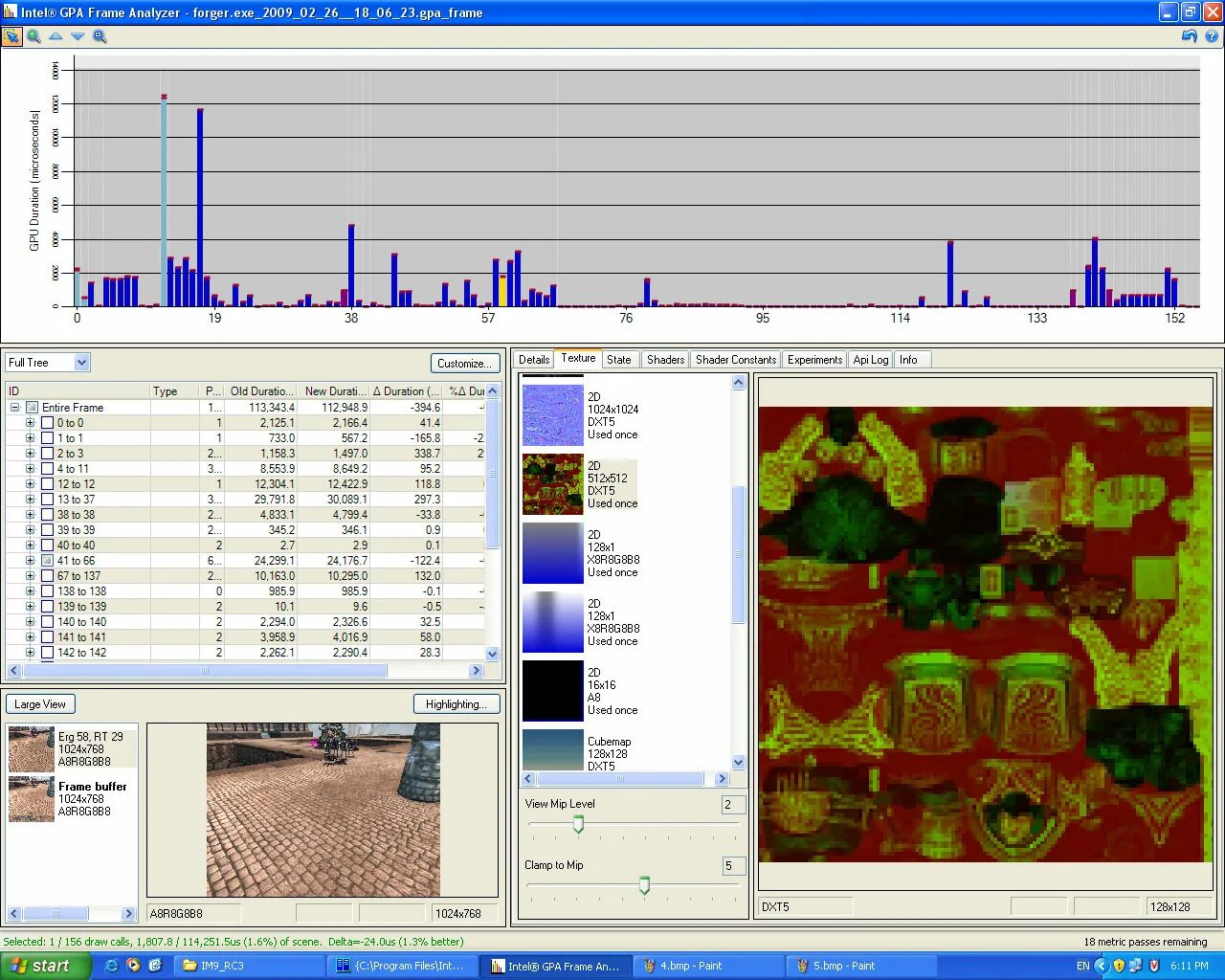The image size is (1225, 980).
Task: Click the downward triangle toolbar icon
Action: click(x=78, y=36)
